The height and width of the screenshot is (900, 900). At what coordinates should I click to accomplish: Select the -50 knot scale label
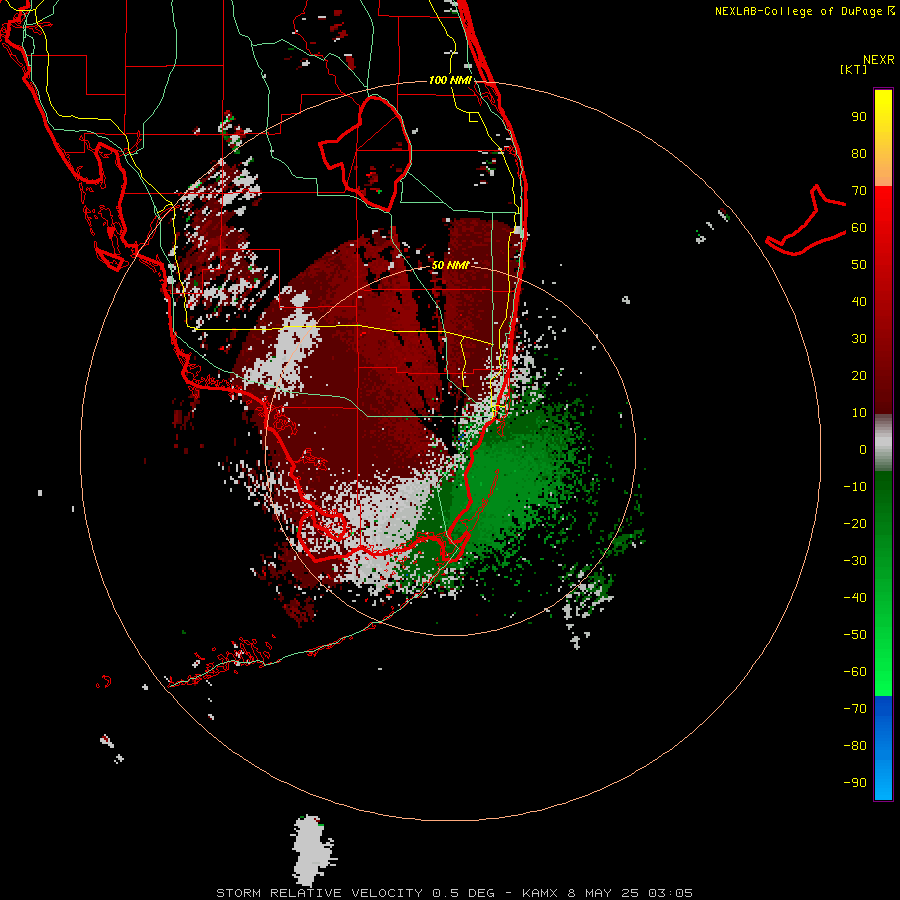[855, 635]
